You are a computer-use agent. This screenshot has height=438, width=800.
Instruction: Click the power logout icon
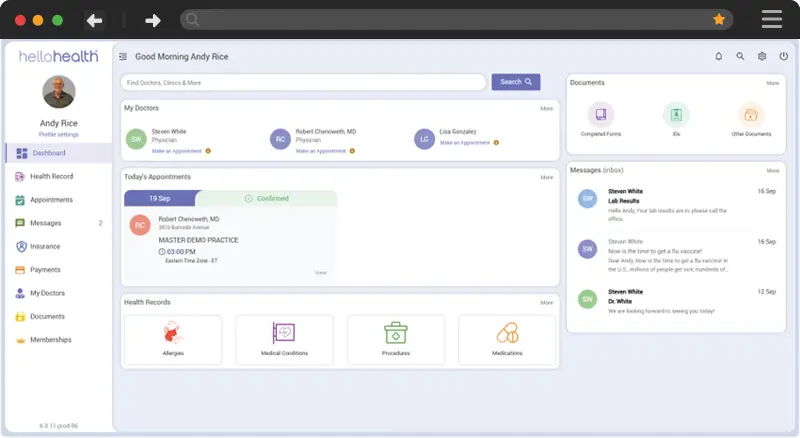[784, 57]
